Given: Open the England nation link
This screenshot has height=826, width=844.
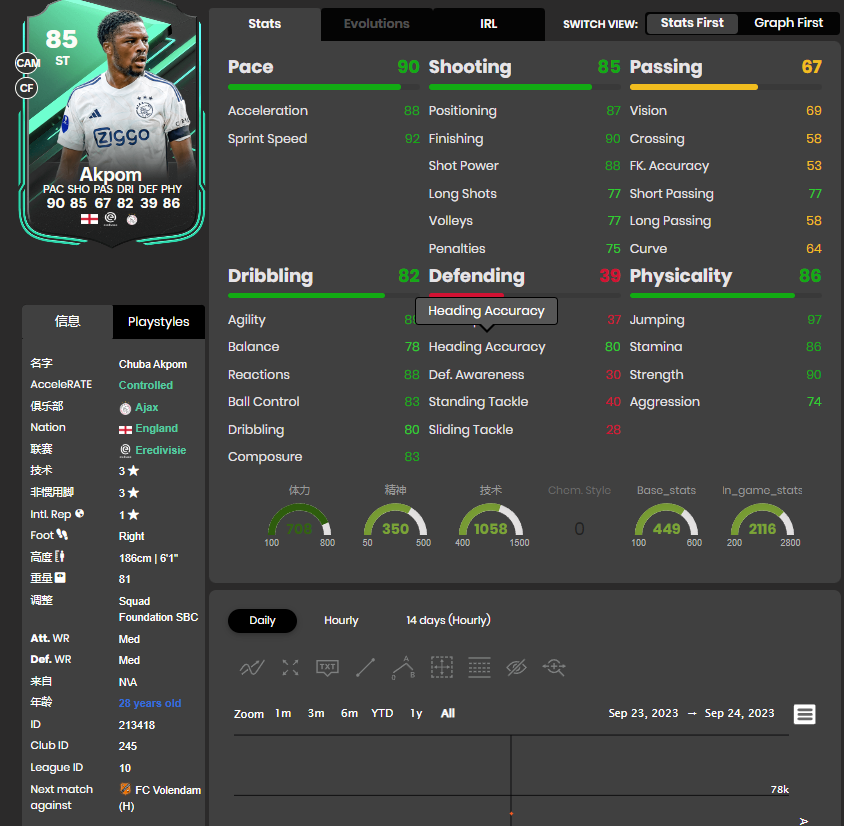Looking at the screenshot, I should [x=157, y=428].
